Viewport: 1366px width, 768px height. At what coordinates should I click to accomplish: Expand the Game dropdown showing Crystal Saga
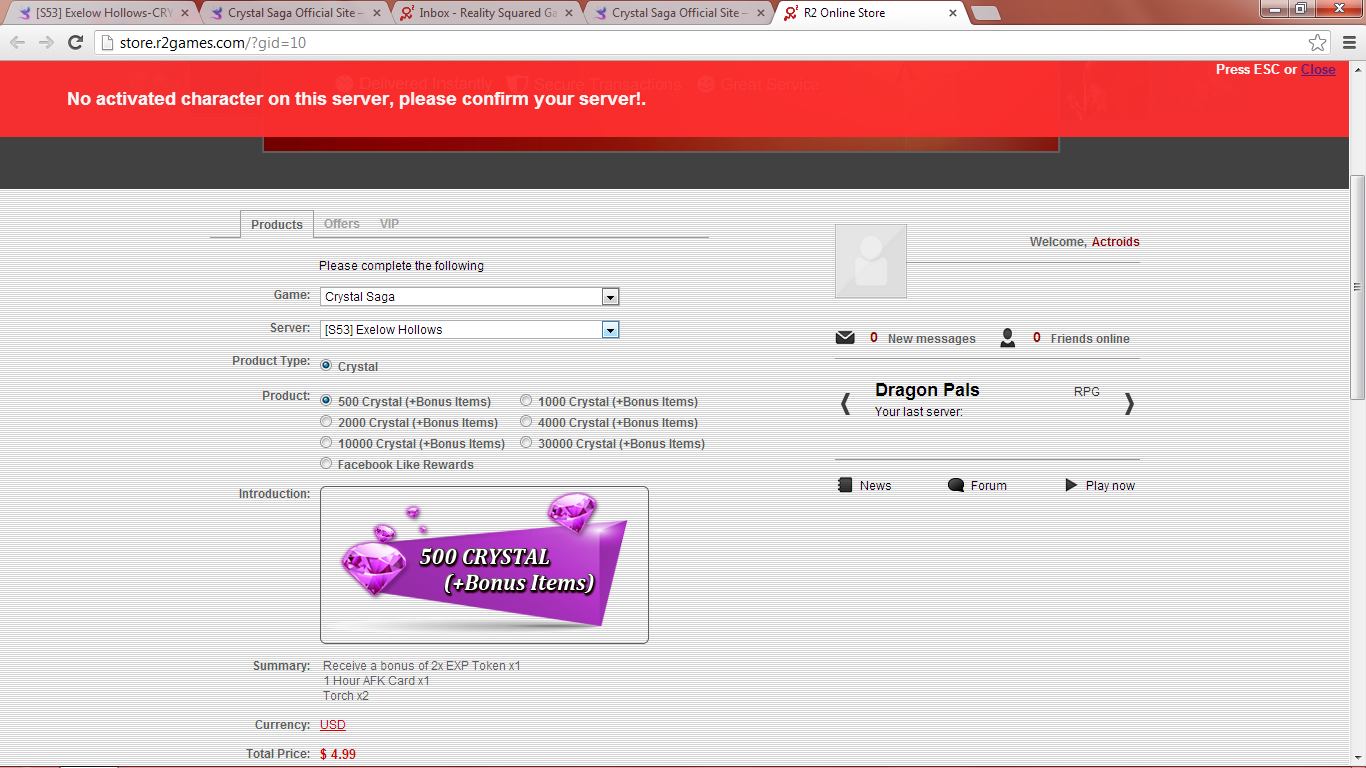(610, 297)
